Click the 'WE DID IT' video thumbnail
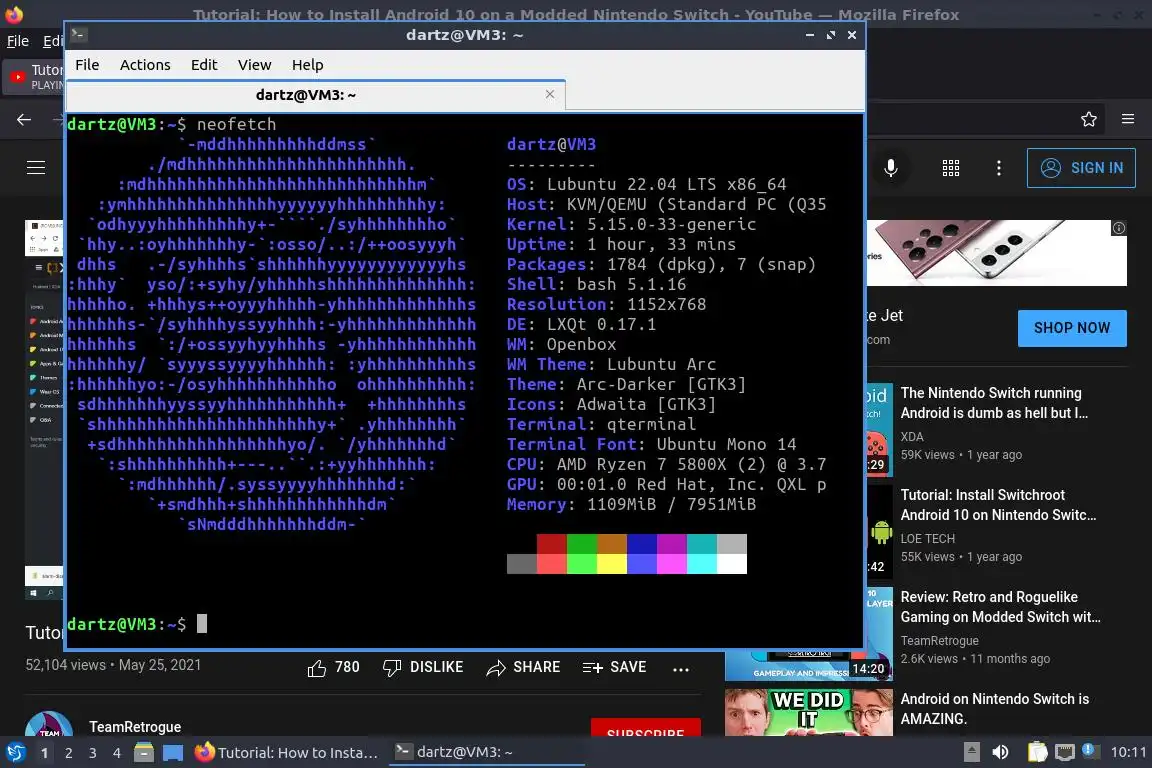This screenshot has width=1152, height=768. click(809, 712)
